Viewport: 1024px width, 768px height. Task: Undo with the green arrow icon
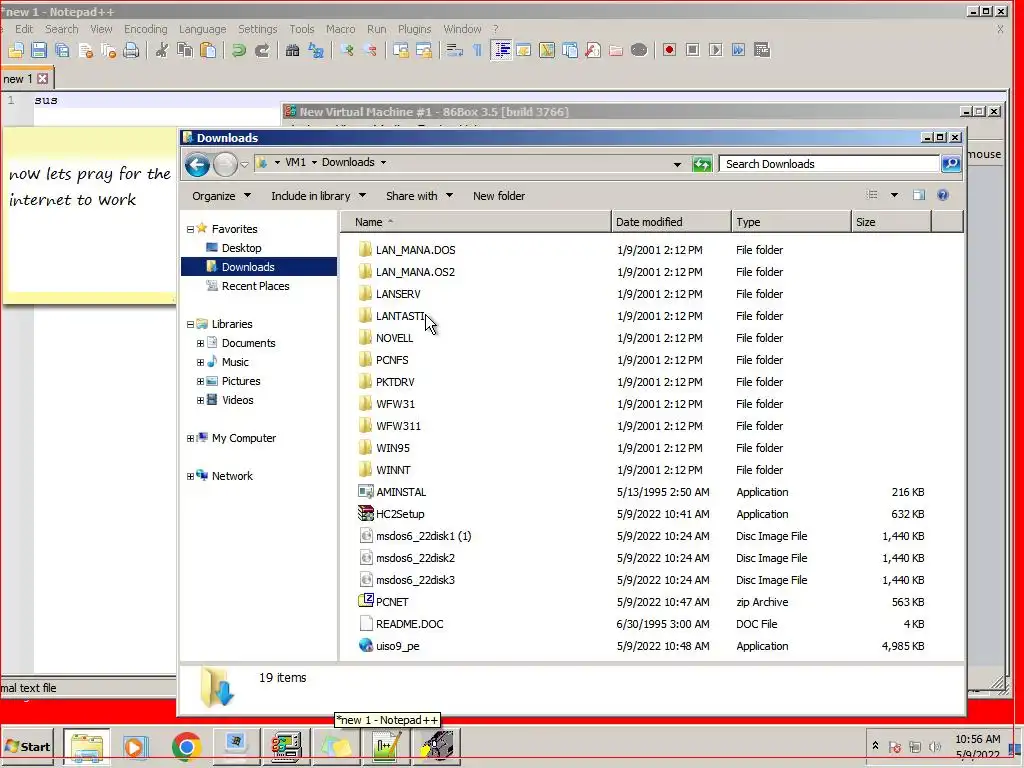click(x=238, y=50)
